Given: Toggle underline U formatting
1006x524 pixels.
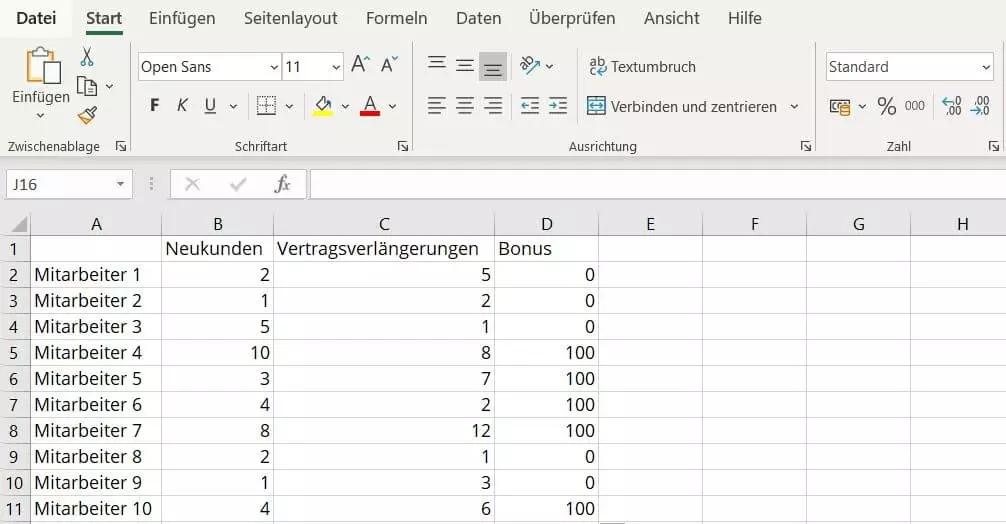Looking at the screenshot, I should 210,105.
